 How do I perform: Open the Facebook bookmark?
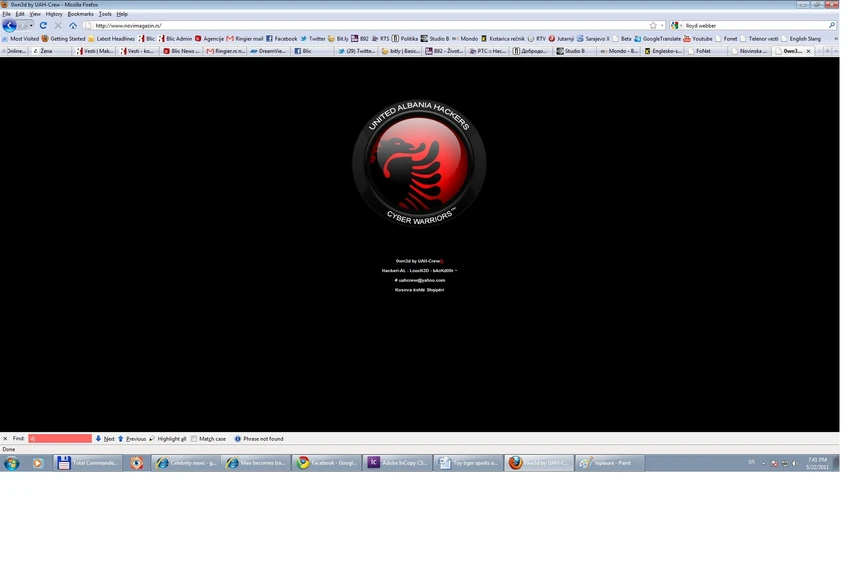281,38
